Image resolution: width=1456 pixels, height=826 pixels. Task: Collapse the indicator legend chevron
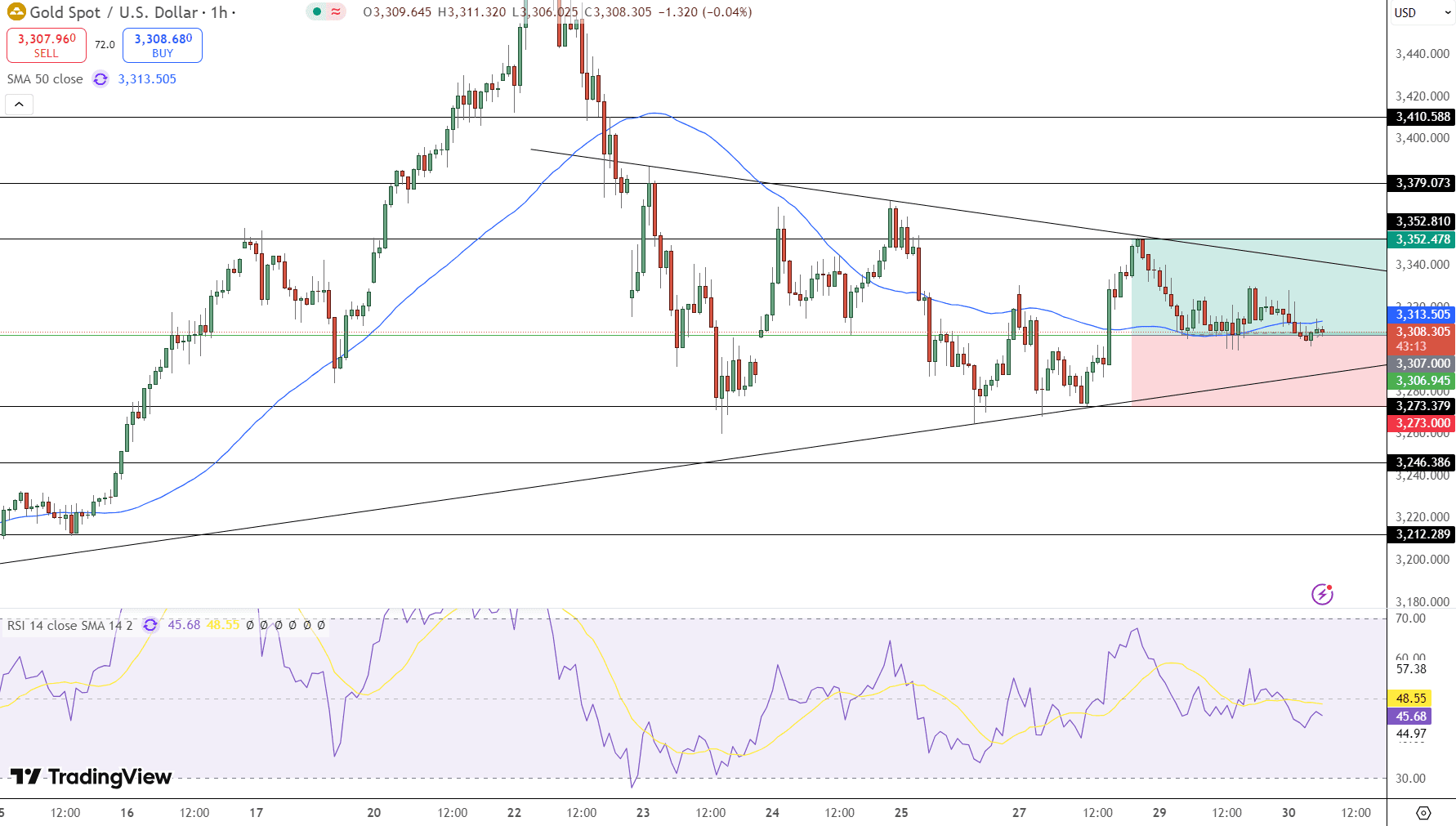(19, 105)
